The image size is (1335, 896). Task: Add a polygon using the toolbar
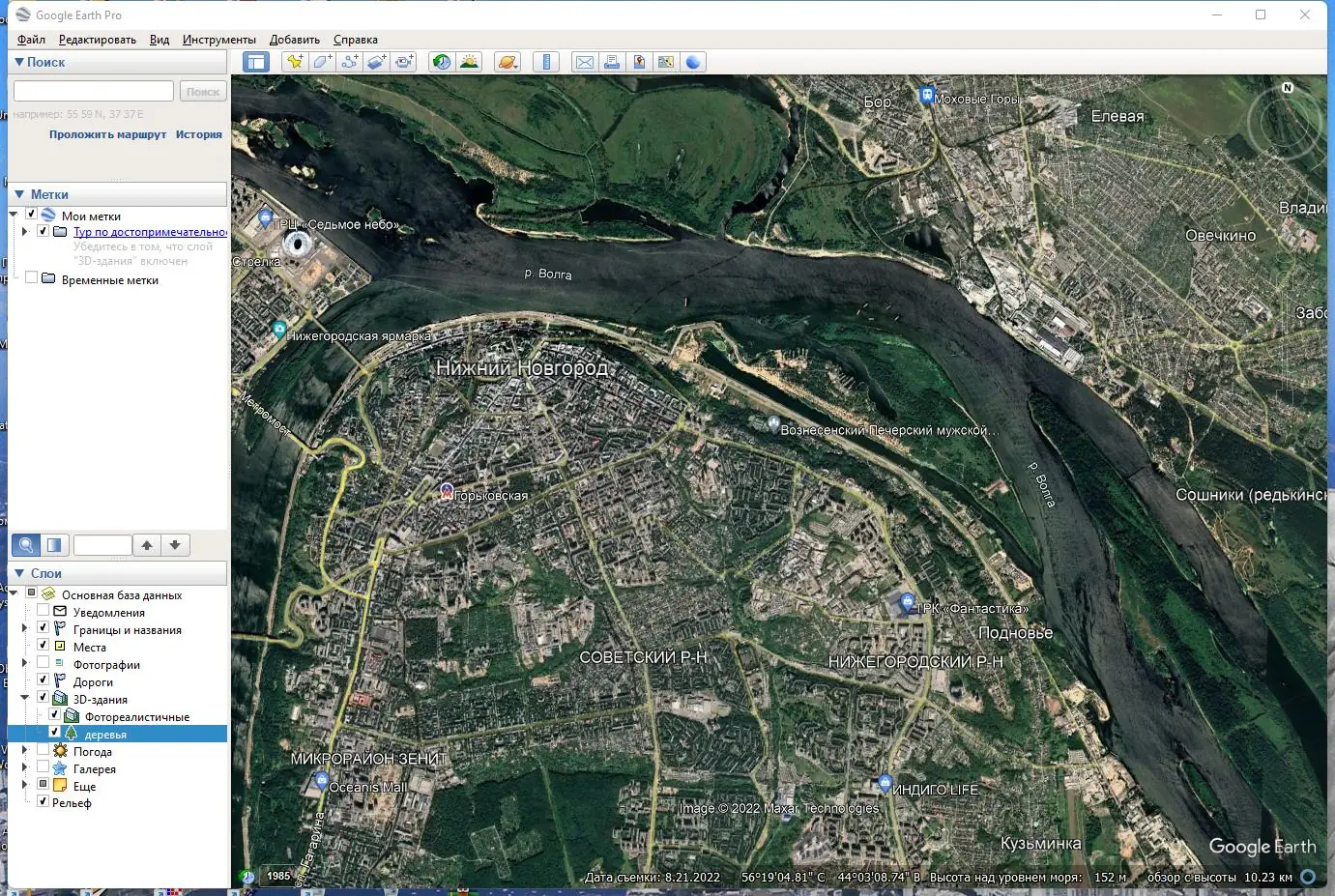pos(322,62)
